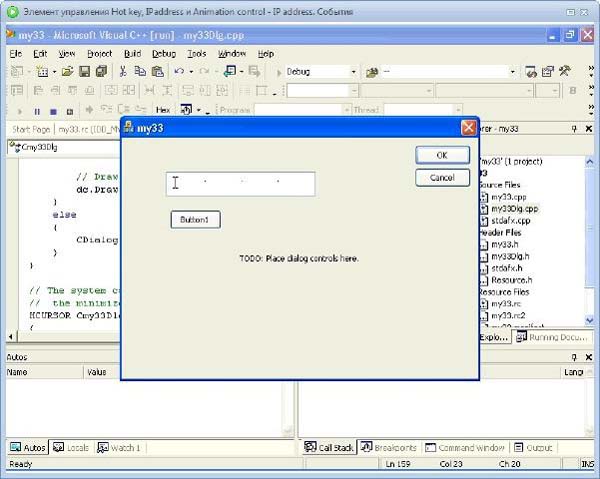This screenshot has height=479, width=600.
Task: Click the Undo arrow icon
Action: pyautogui.click(x=179, y=72)
